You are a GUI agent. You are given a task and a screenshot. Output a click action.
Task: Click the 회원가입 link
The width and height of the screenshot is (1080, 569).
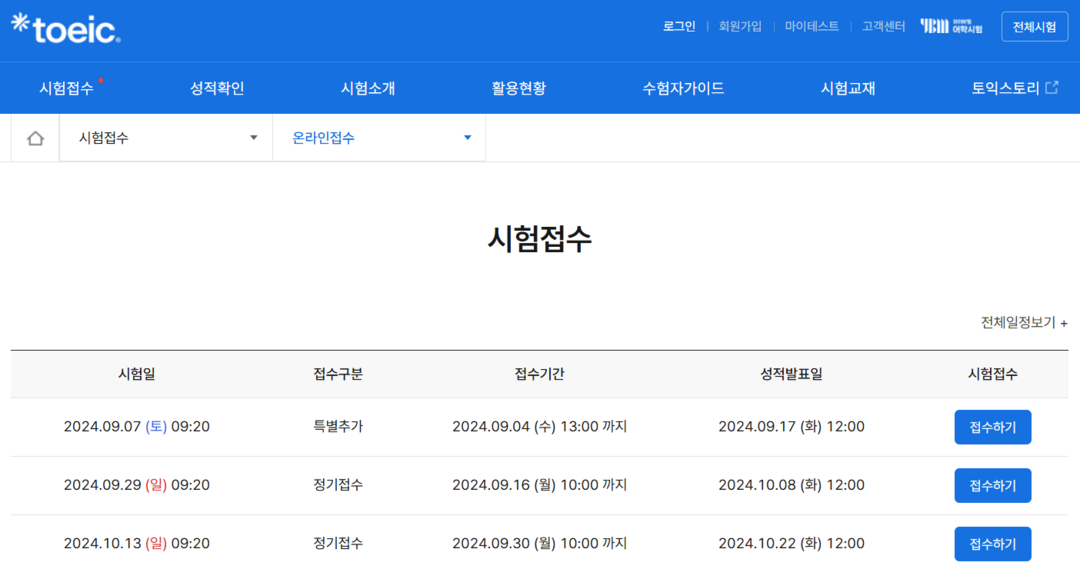click(740, 27)
